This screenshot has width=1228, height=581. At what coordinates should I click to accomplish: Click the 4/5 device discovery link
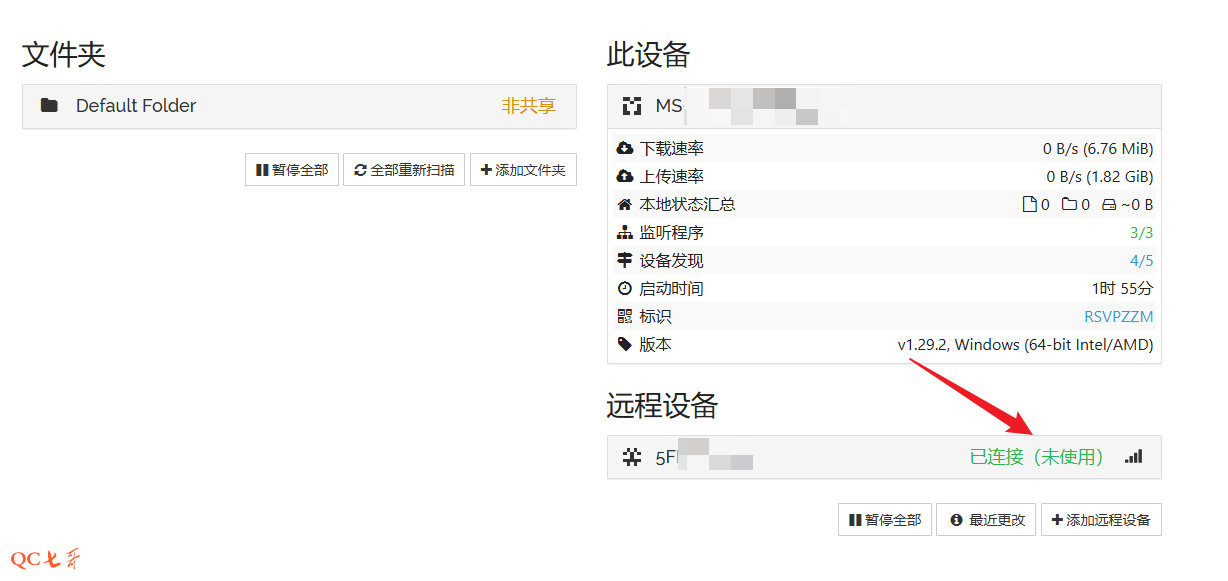click(x=1141, y=261)
